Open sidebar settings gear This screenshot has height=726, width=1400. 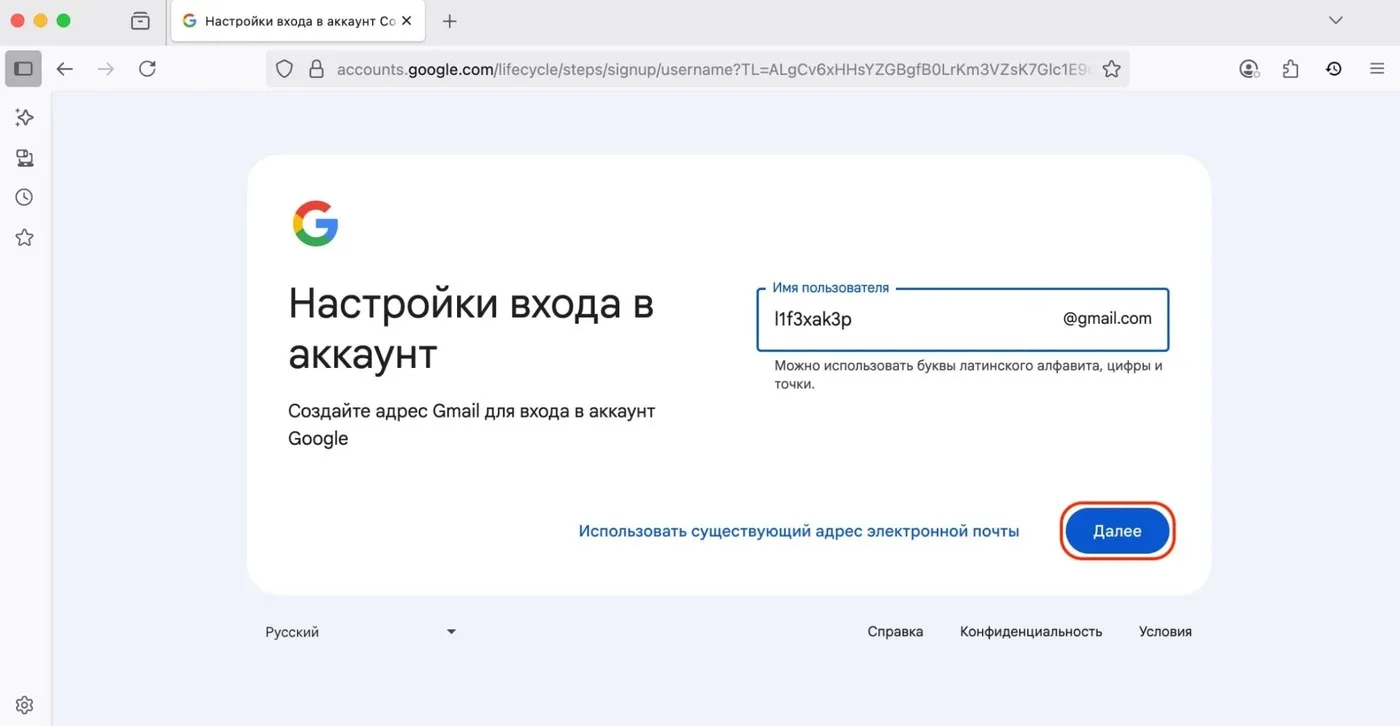25,705
